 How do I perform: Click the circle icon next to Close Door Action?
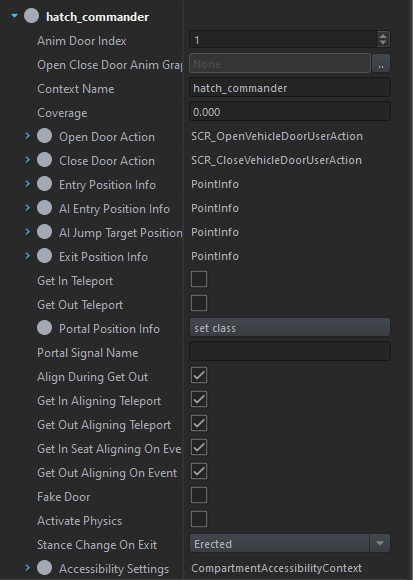click(44, 160)
